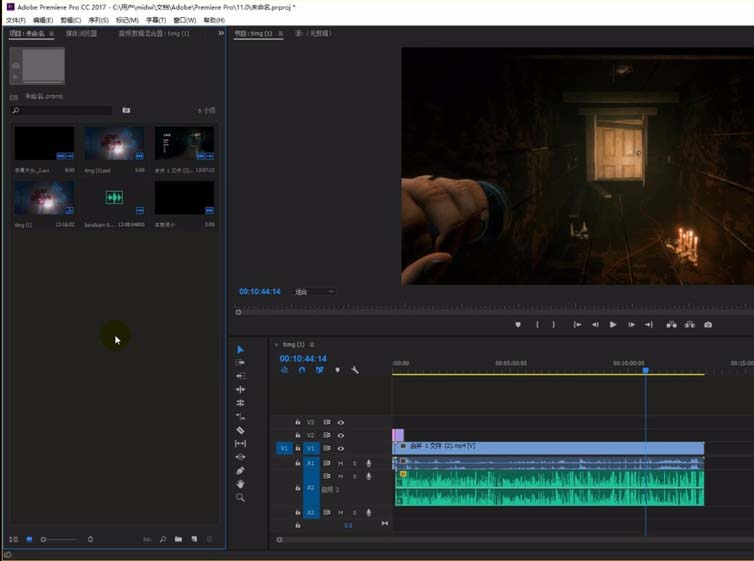Open the 编辑(E) menu

click(43, 20)
